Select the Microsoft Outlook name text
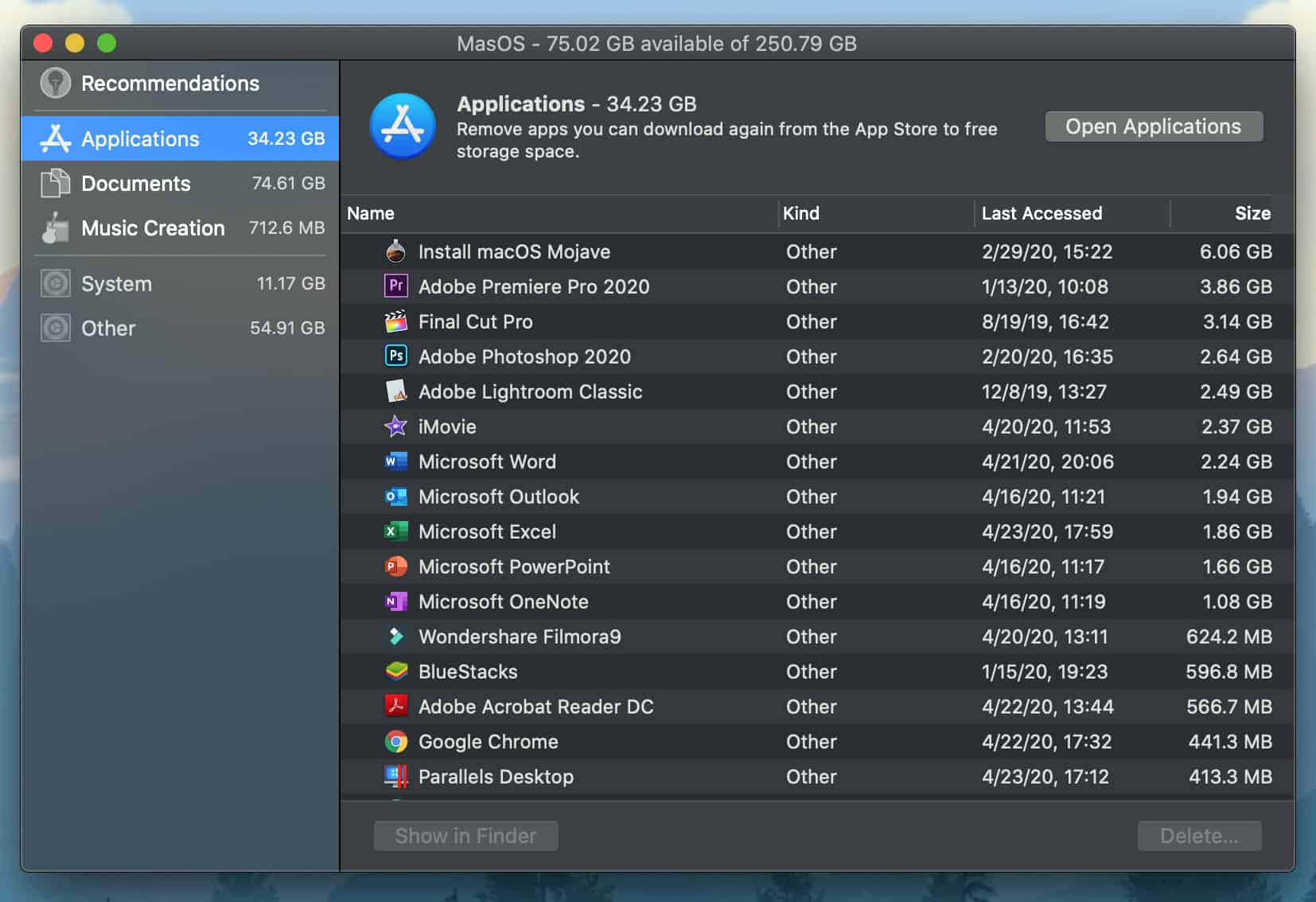This screenshot has height=902, width=1316. pos(499,496)
